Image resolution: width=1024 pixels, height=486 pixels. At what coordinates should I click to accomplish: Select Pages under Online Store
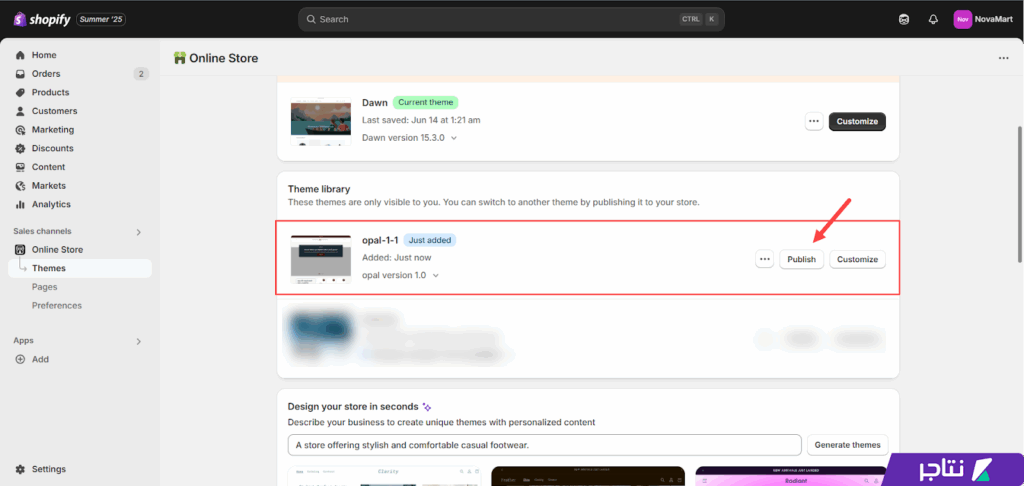tap(45, 287)
